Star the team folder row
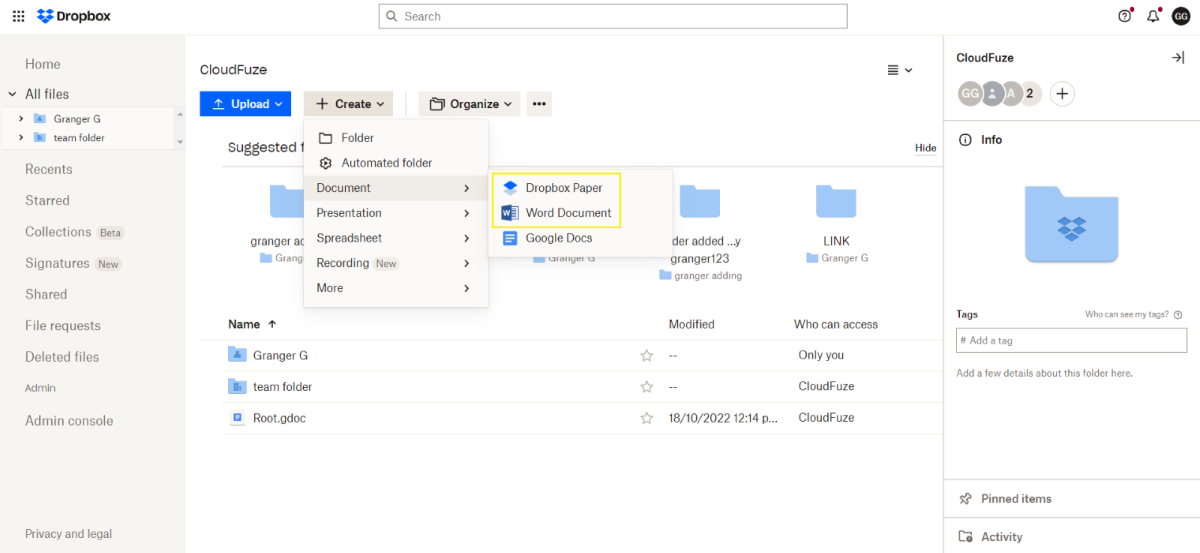 pyautogui.click(x=646, y=387)
